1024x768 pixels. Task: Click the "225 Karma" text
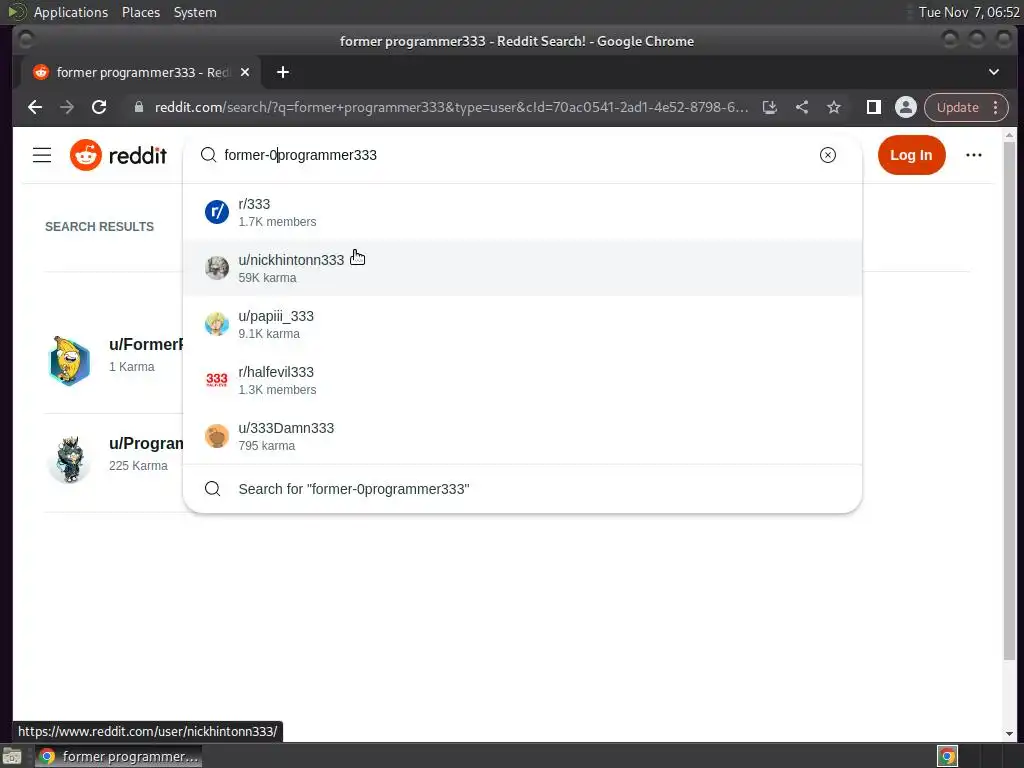pos(138,466)
